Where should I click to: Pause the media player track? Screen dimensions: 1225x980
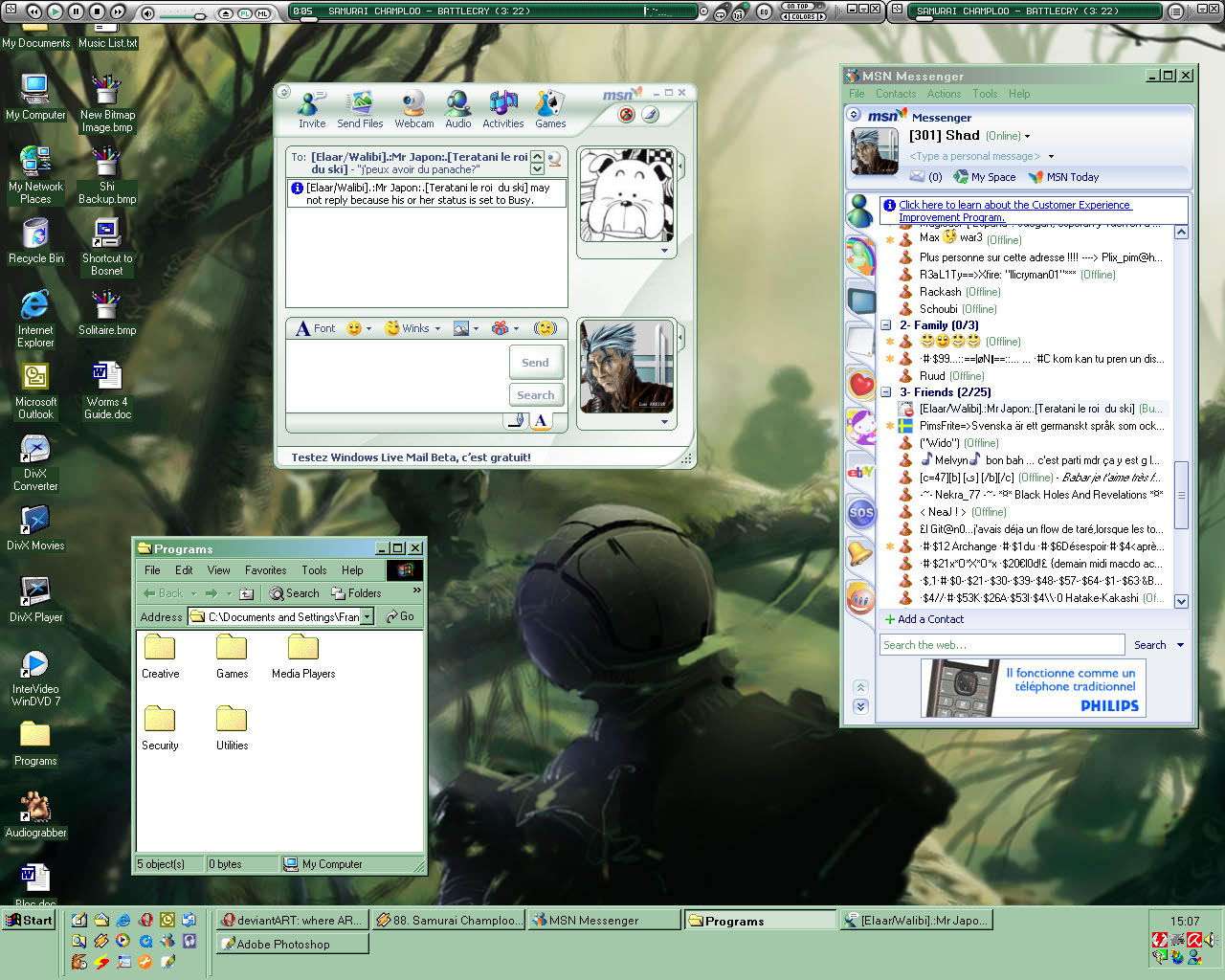[x=76, y=11]
